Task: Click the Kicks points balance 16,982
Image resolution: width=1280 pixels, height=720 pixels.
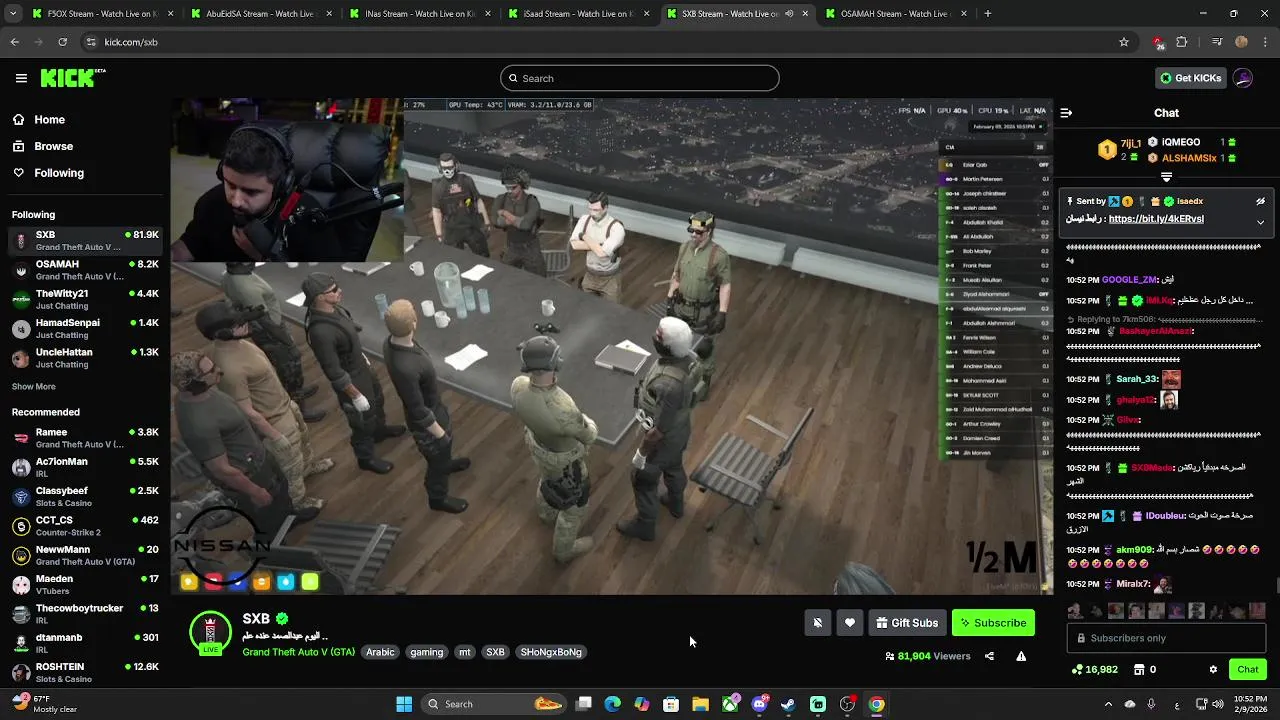Action: pos(1095,669)
